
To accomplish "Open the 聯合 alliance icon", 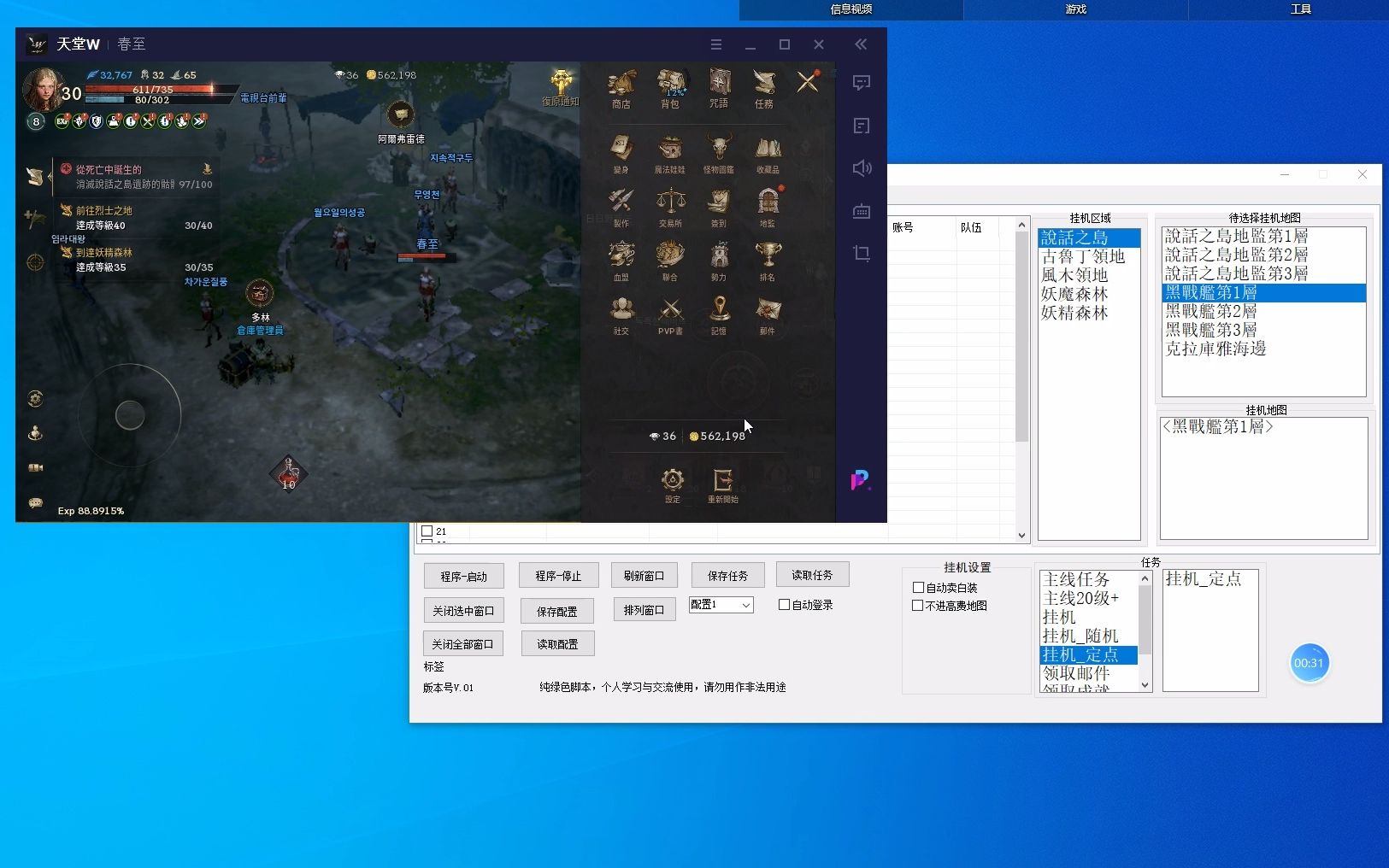I will tap(670, 261).
